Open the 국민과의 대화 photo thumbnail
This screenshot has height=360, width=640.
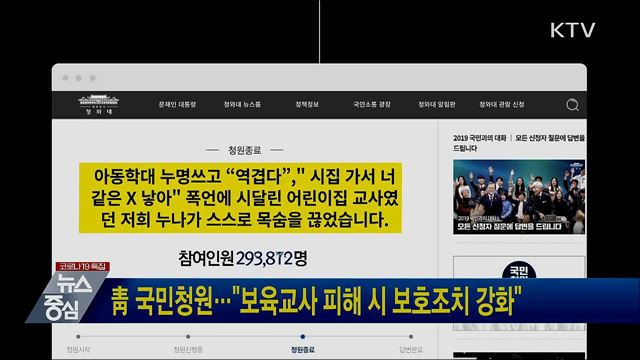[519, 197]
